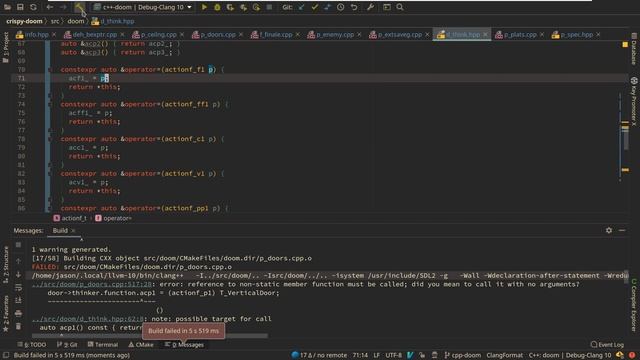Screen dimensions: 640x360
Task: Select actionf_t in the editor breadcrumb
Action: 70,218
